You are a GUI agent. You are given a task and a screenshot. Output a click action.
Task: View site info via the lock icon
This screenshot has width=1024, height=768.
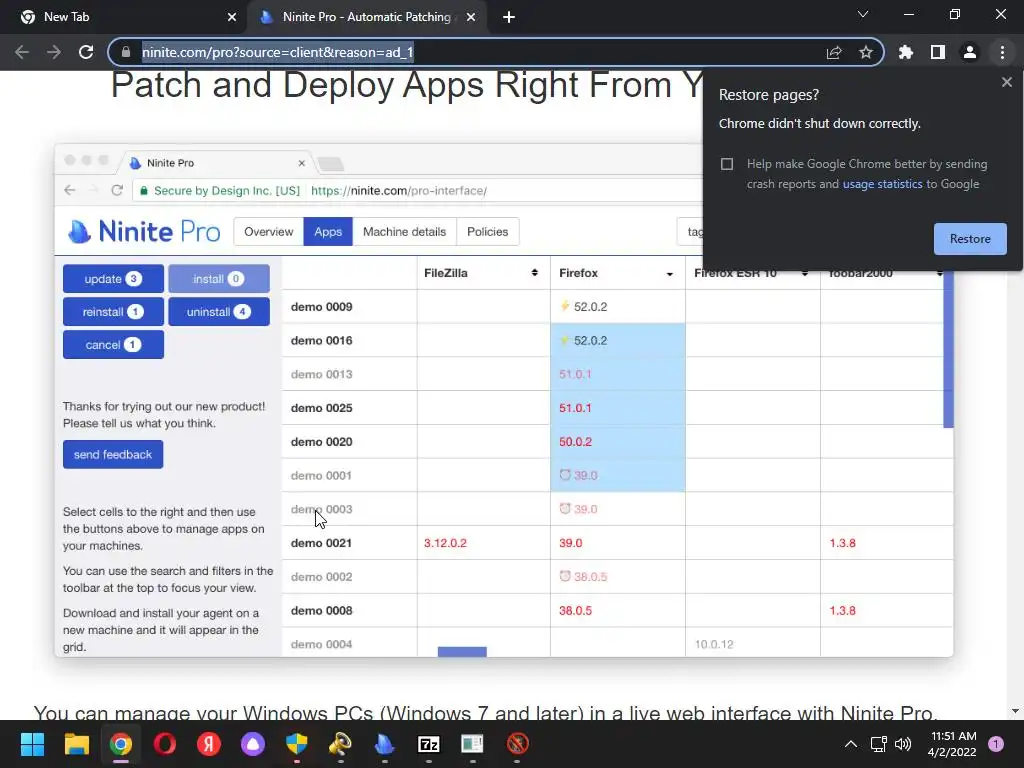pyautogui.click(x=126, y=52)
